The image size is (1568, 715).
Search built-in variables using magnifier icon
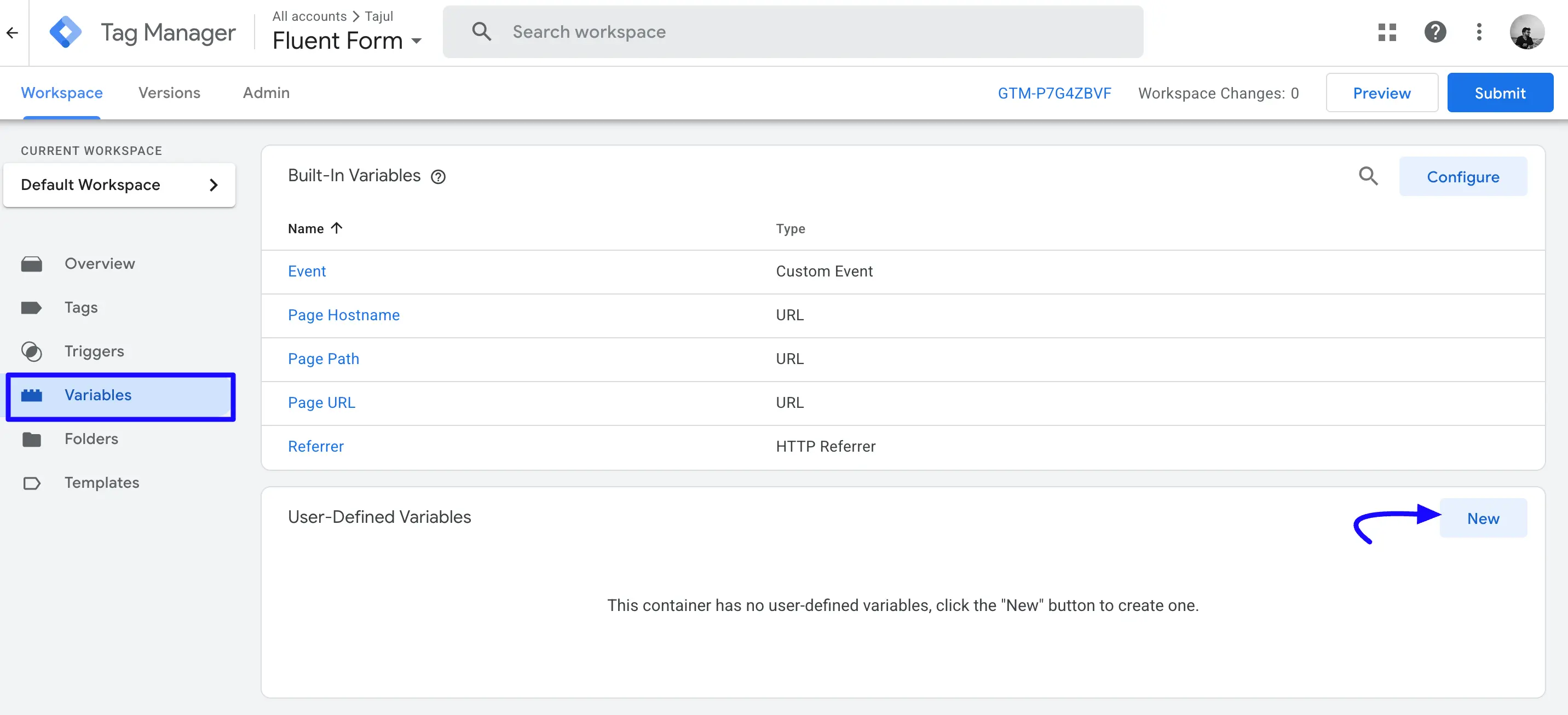tap(1368, 176)
